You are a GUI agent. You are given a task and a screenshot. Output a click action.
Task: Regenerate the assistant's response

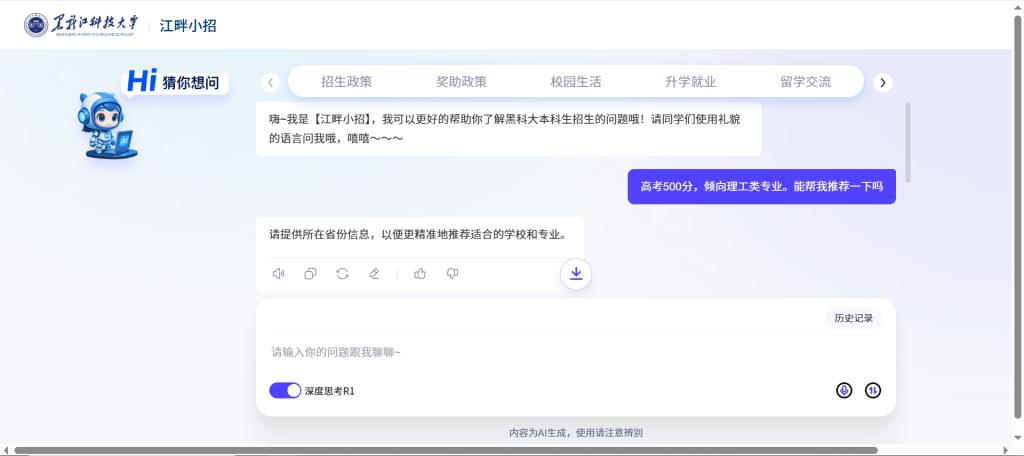coord(342,274)
